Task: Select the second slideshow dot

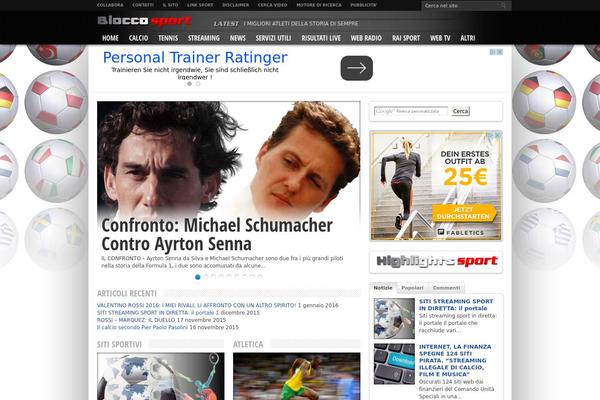Action: click(205, 277)
